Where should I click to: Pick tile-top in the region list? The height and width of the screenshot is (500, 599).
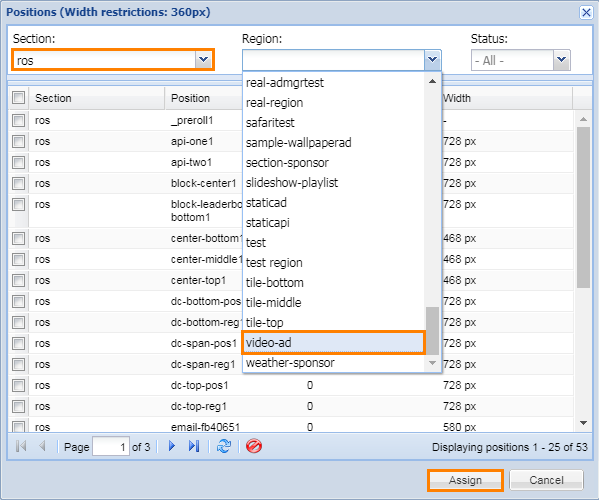pyautogui.click(x=334, y=323)
